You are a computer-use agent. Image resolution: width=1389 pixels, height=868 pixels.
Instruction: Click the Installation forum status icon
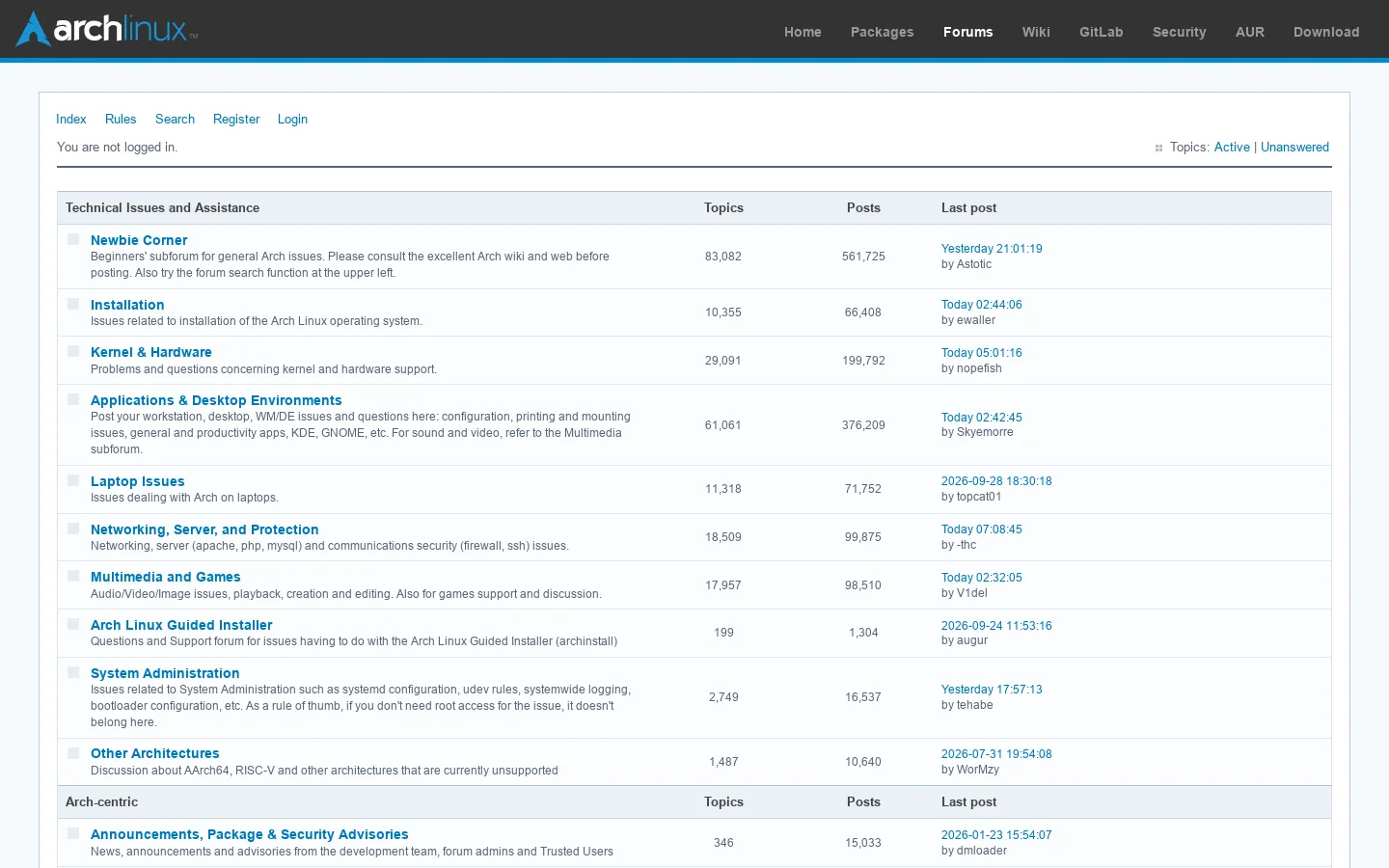pos(73,304)
